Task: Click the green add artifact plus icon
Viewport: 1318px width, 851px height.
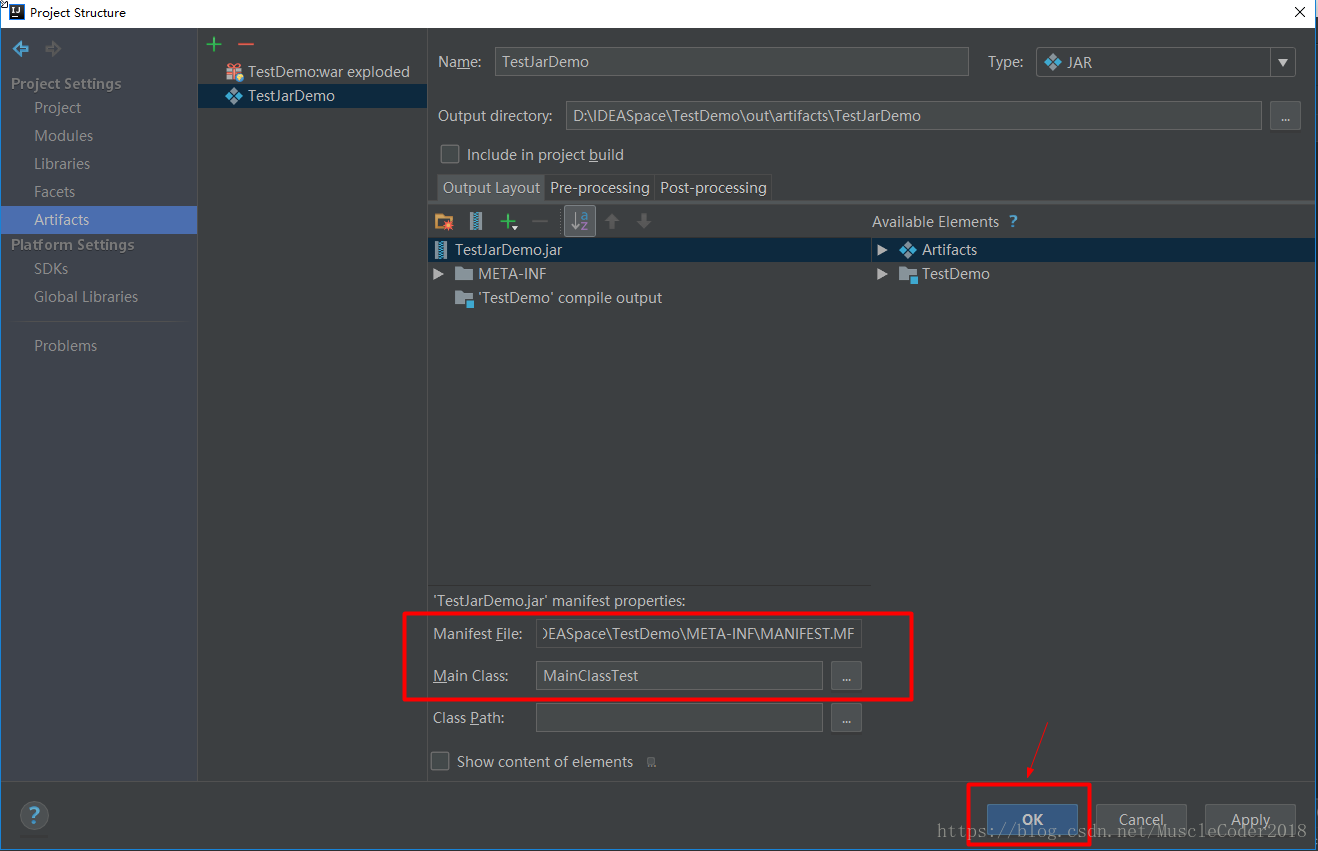Action: point(214,44)
